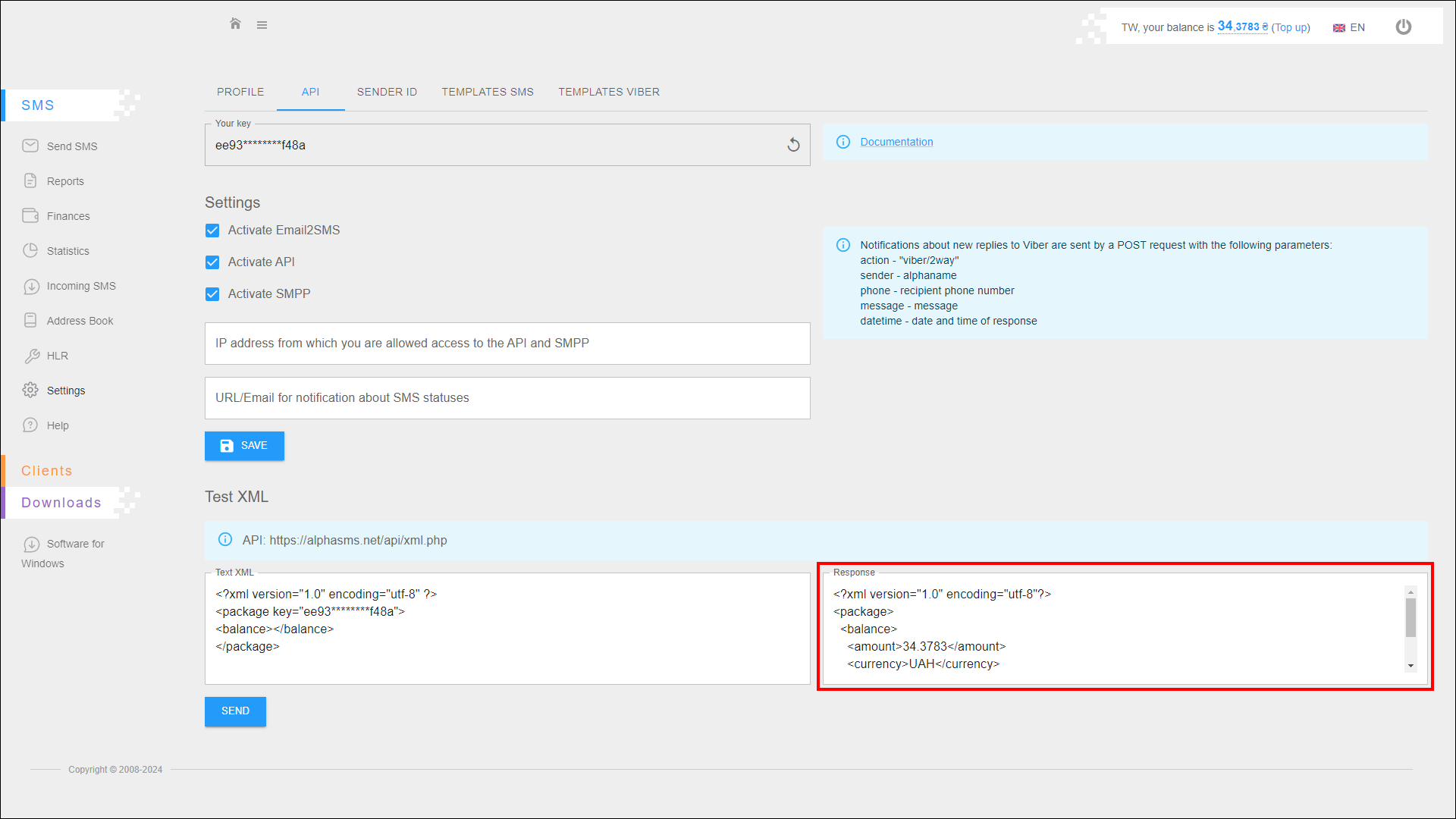Open HLR wrench icon

(30, 356)
